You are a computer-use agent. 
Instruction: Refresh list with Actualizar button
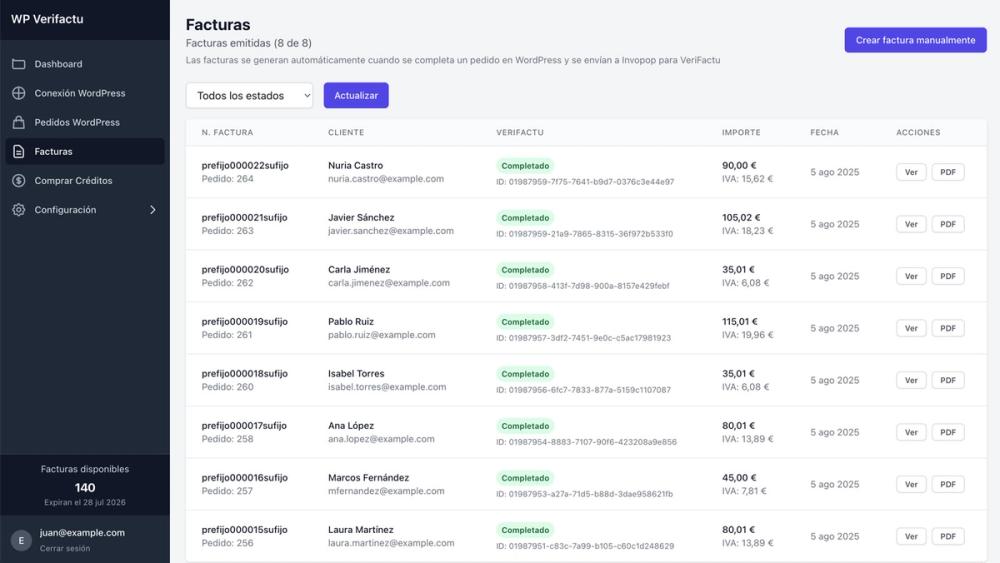[356, 96]
